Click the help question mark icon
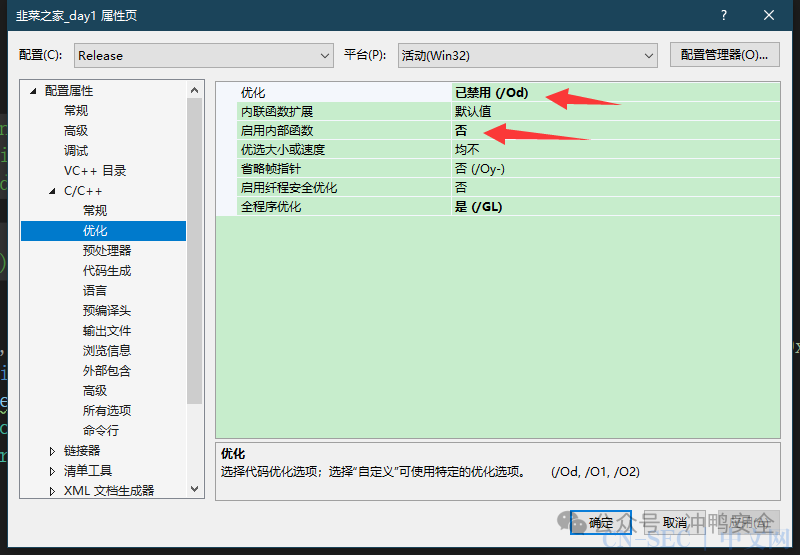The image size is (800, 555). pos(723,15)
